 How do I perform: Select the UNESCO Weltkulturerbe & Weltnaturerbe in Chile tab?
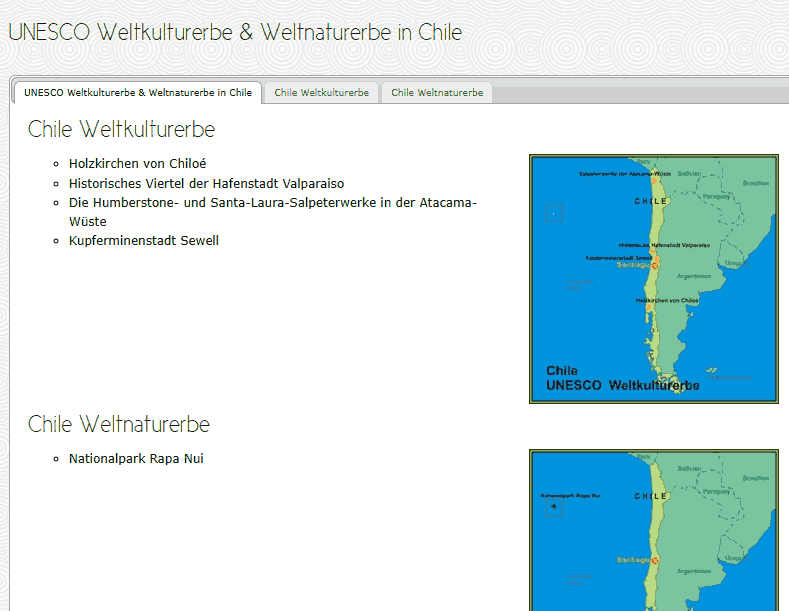pyautogui.click(x=138, y=93)
